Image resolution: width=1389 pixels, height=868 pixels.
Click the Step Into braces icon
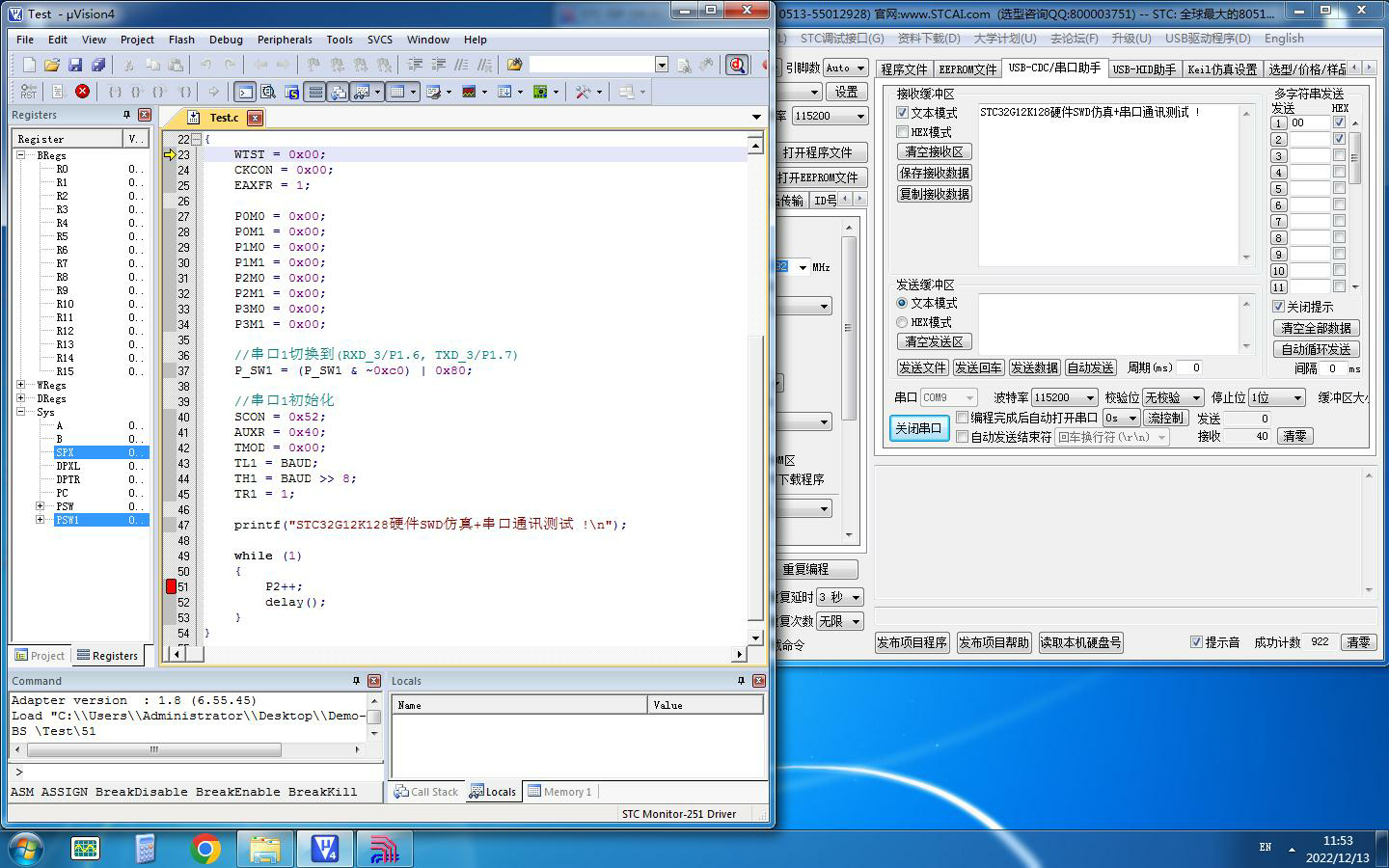[x=115, y=92]
